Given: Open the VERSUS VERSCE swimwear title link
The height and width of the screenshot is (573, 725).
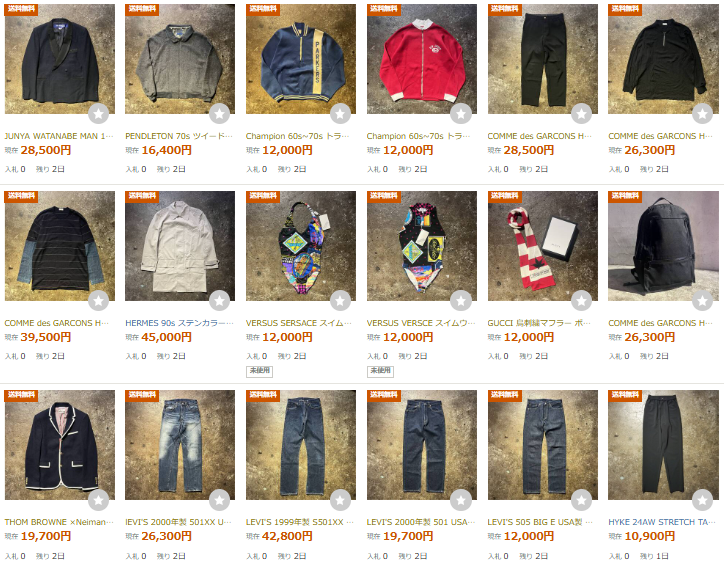Looking at the screenshot, I should point(421,323).
